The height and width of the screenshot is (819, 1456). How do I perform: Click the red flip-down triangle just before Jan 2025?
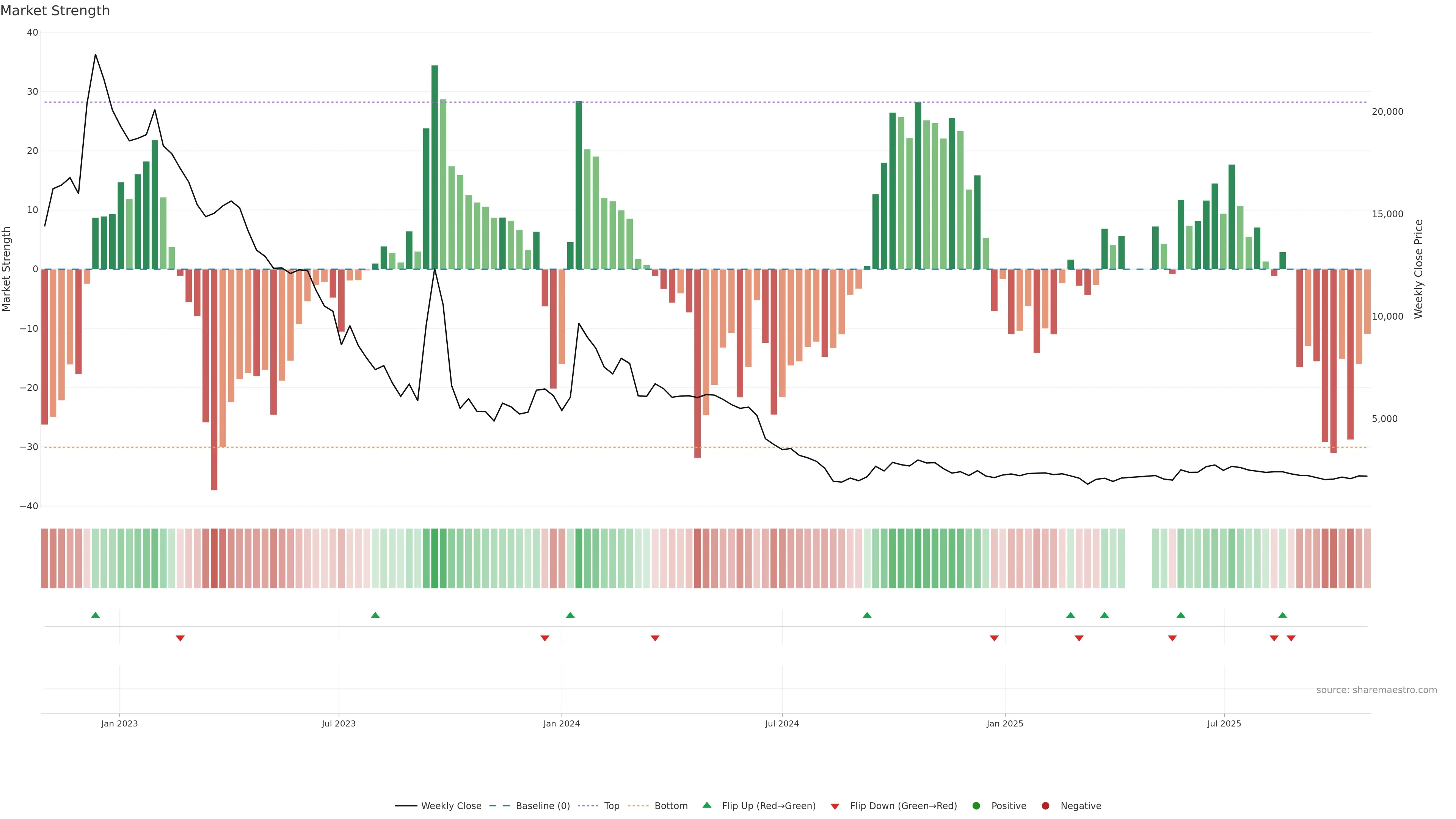point(994,638)
